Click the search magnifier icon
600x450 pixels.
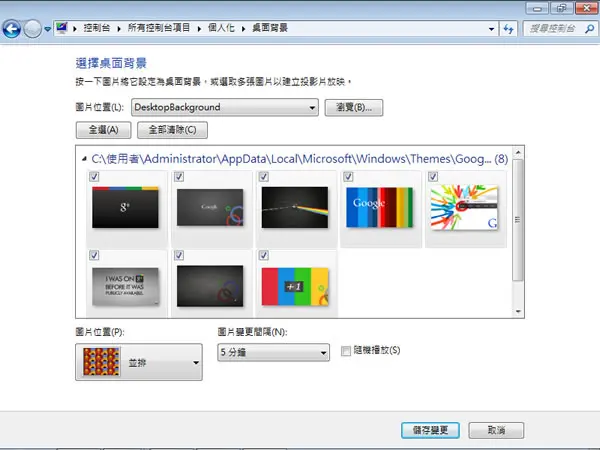590,29
